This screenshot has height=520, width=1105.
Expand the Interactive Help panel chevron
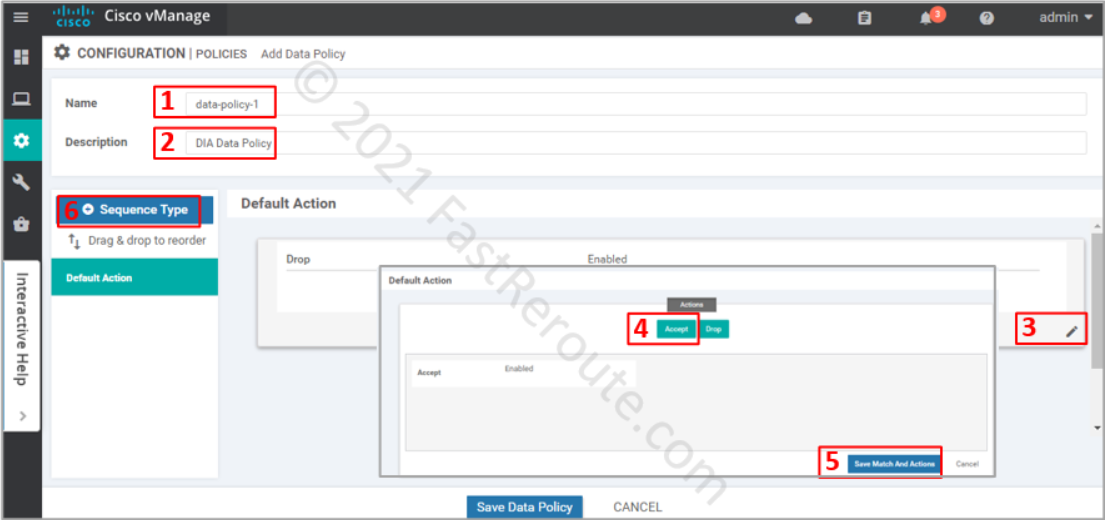(22, 415)
